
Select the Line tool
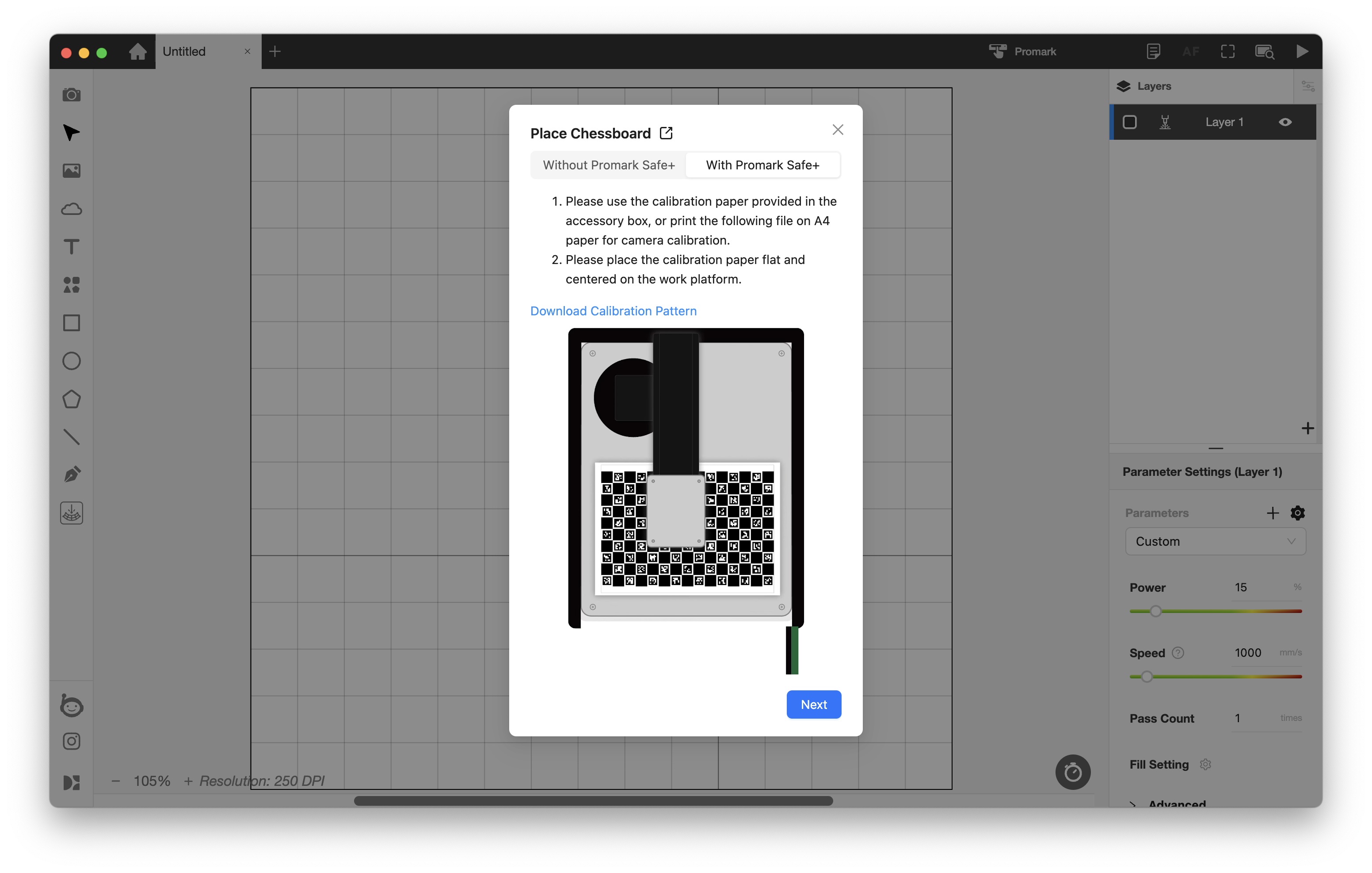(x=71, y=437)
